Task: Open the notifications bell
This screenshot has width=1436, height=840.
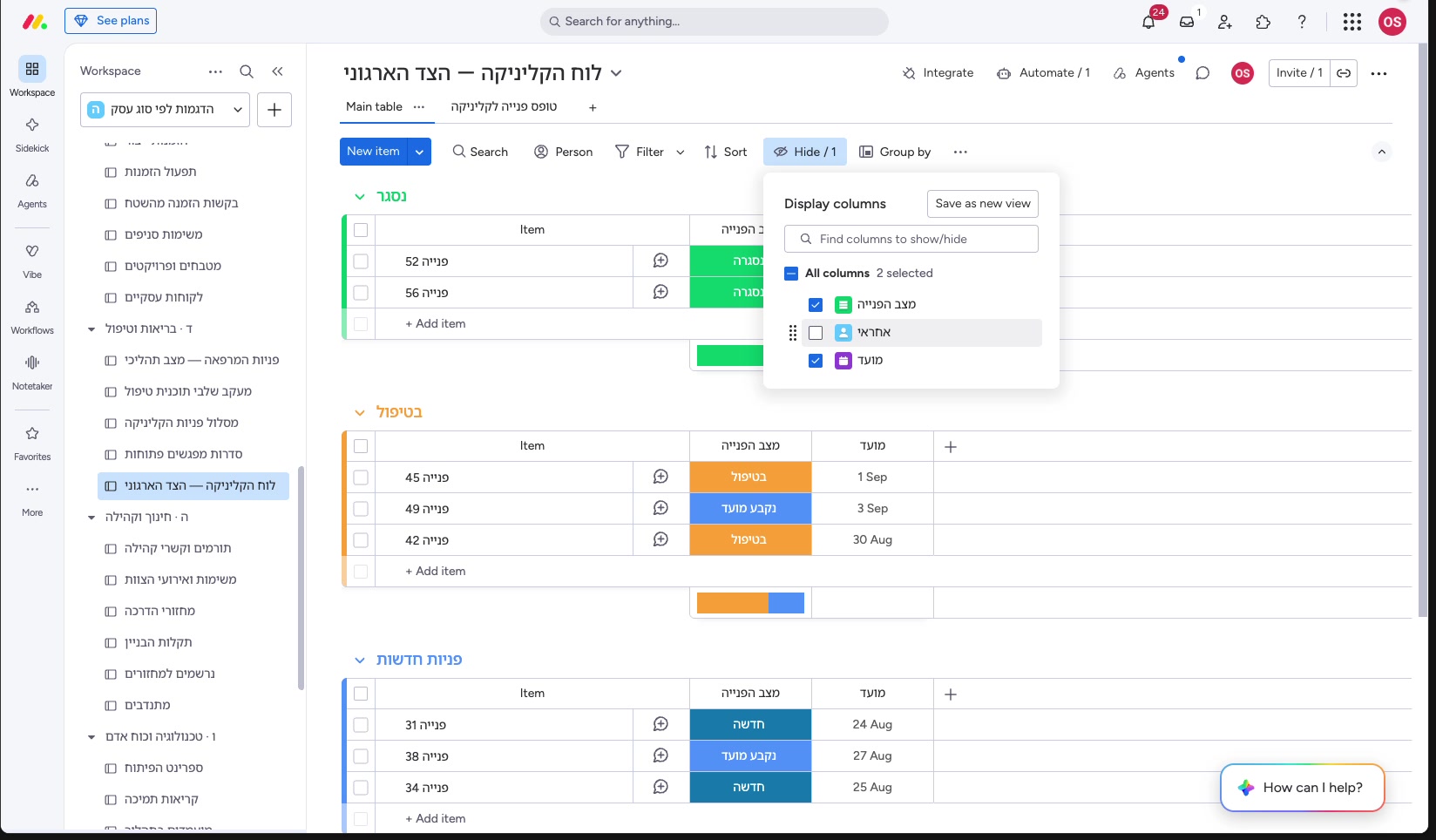Action: click(x=1148, y=22)
